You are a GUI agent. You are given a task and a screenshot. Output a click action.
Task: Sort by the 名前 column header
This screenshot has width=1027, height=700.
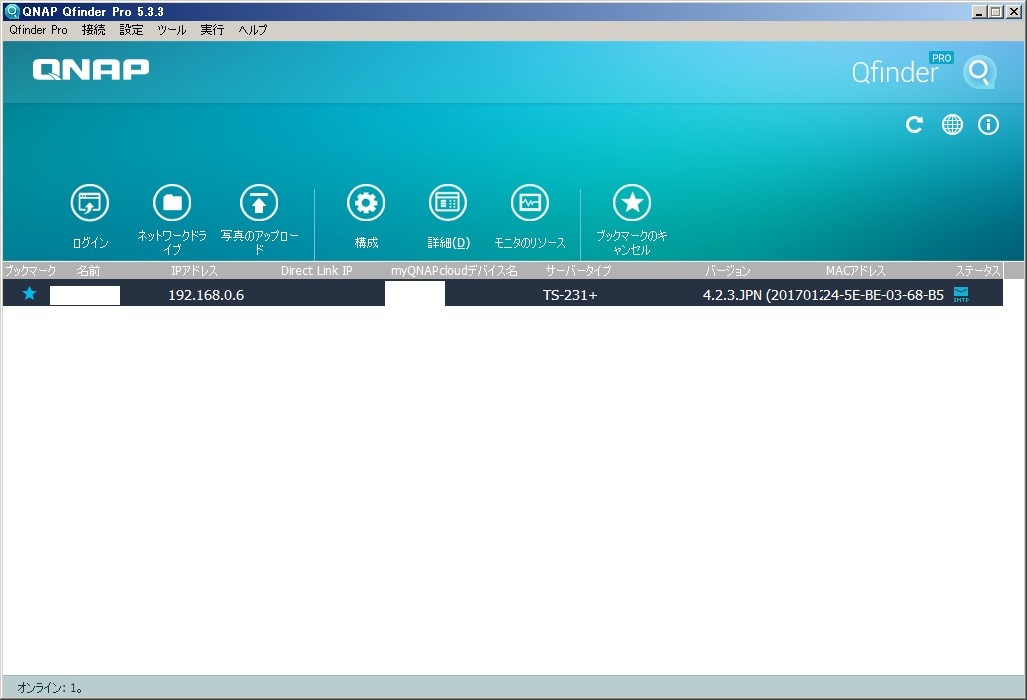(x=88, y=270)
